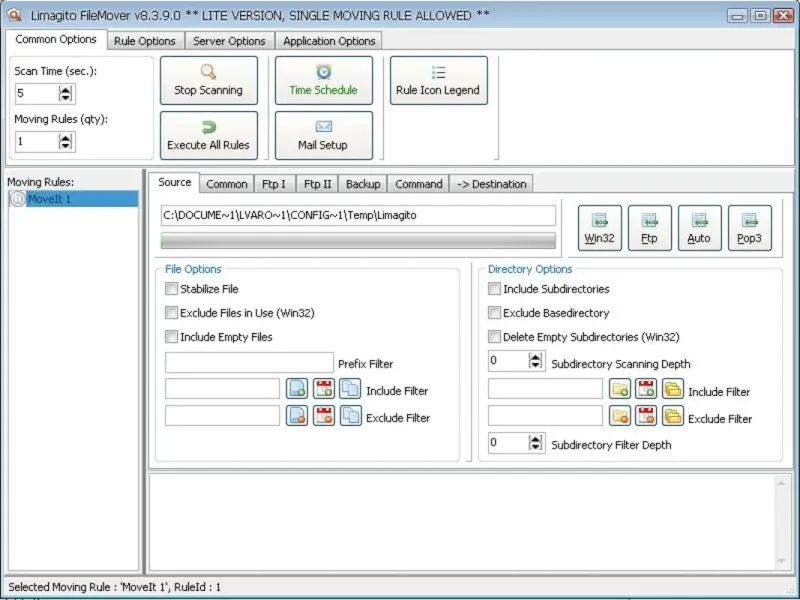Click the directory Include Filter text field
Image resolution: width=800 pixels, height=600 pixels.
[545, 389]
